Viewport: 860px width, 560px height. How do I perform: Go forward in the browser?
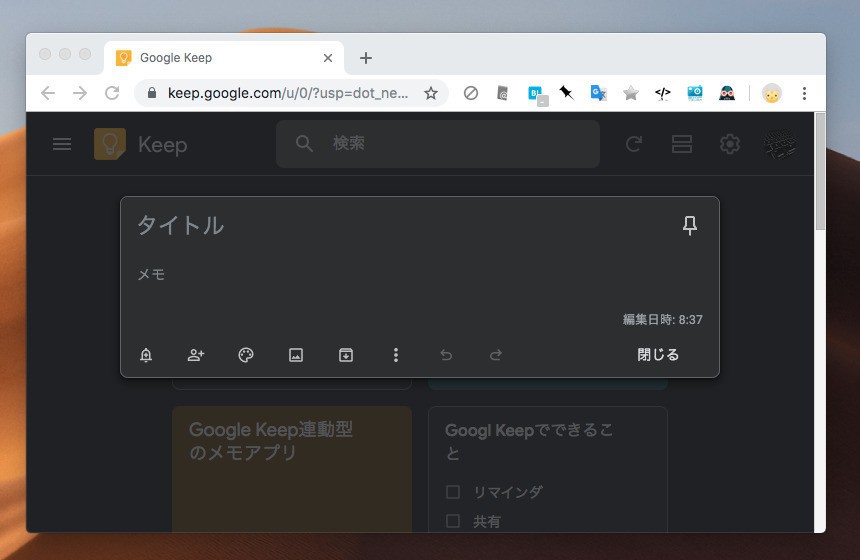click(x=80, y=93)
